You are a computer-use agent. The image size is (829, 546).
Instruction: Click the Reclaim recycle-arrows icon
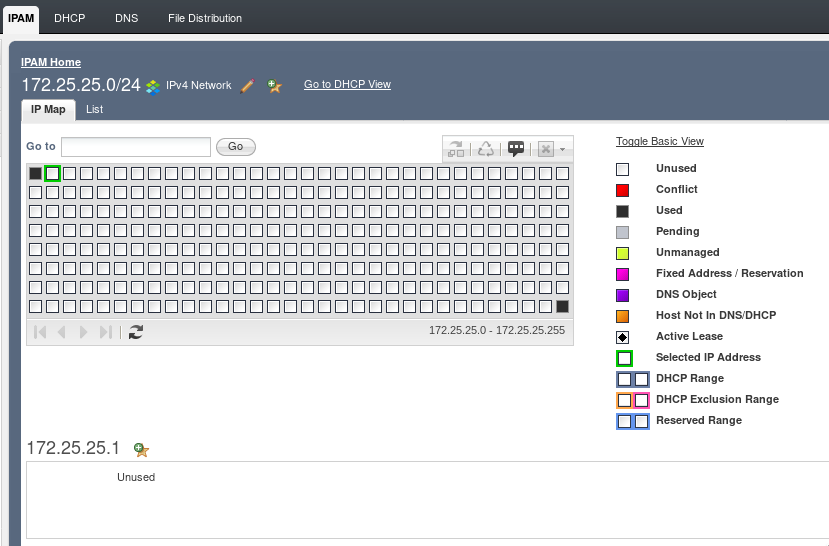coord(485,149)
